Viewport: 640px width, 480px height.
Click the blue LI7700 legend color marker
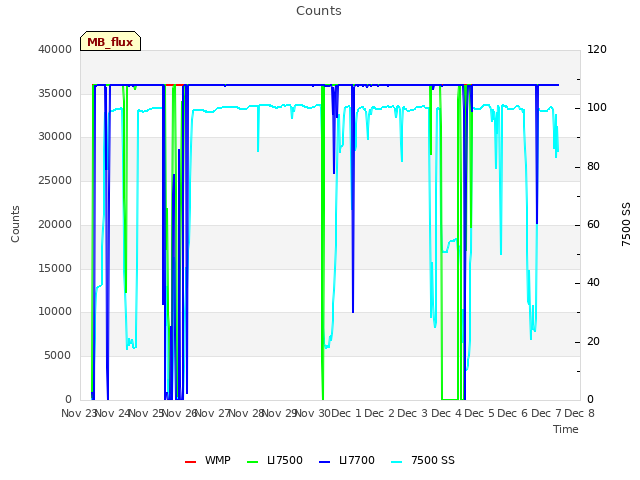pyautogui.click(x=324, y=462)
